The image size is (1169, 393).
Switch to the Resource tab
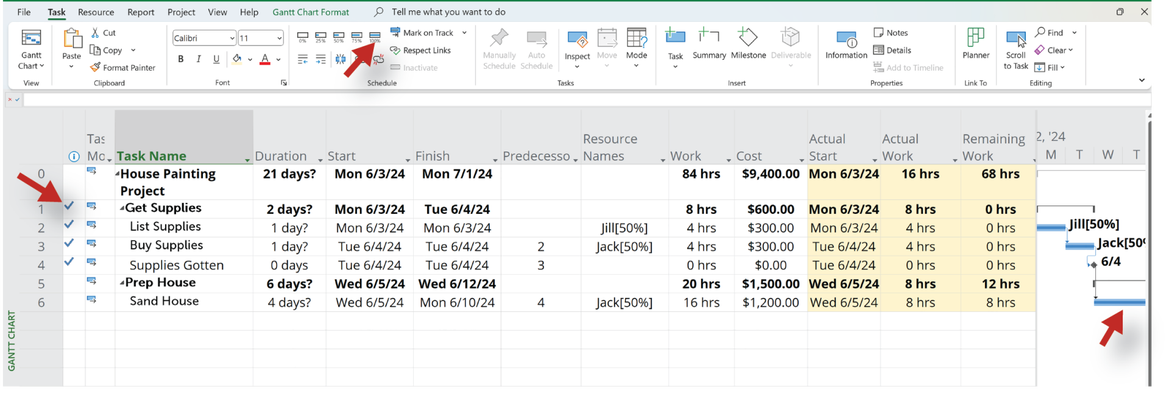click(96, 12)
